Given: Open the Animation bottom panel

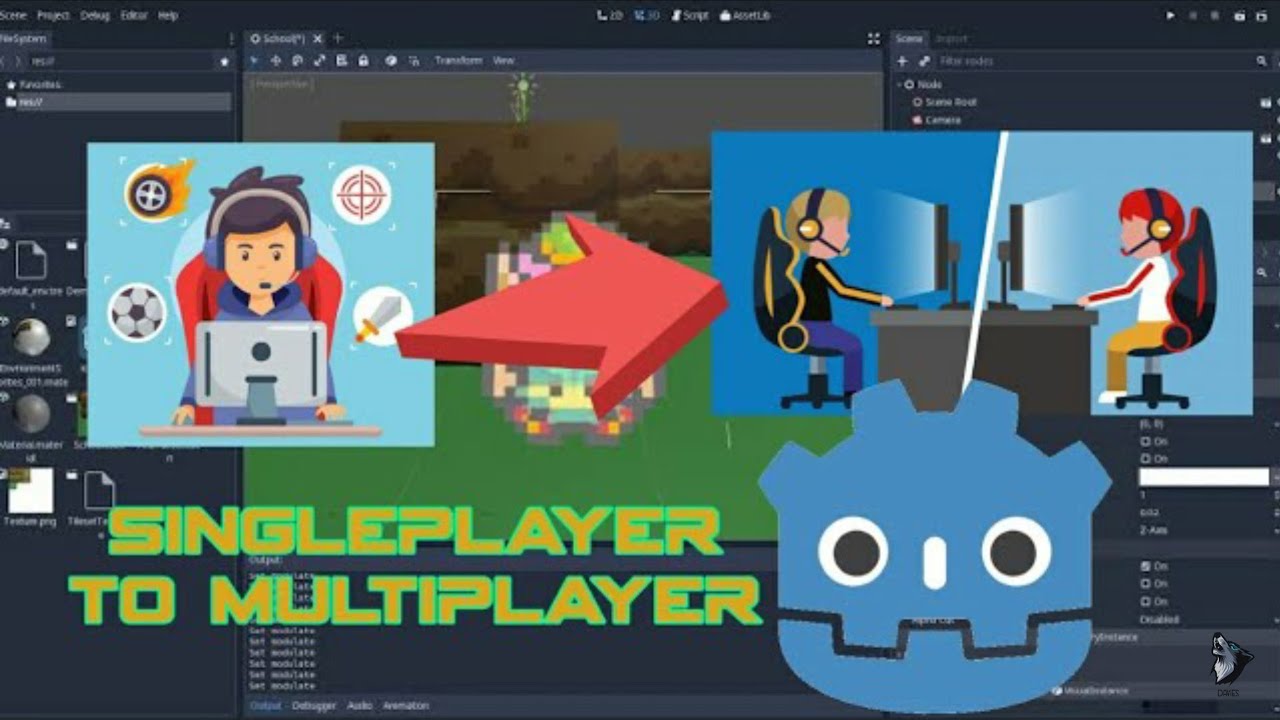Looking at the screenshot, I should coord(406,705).
